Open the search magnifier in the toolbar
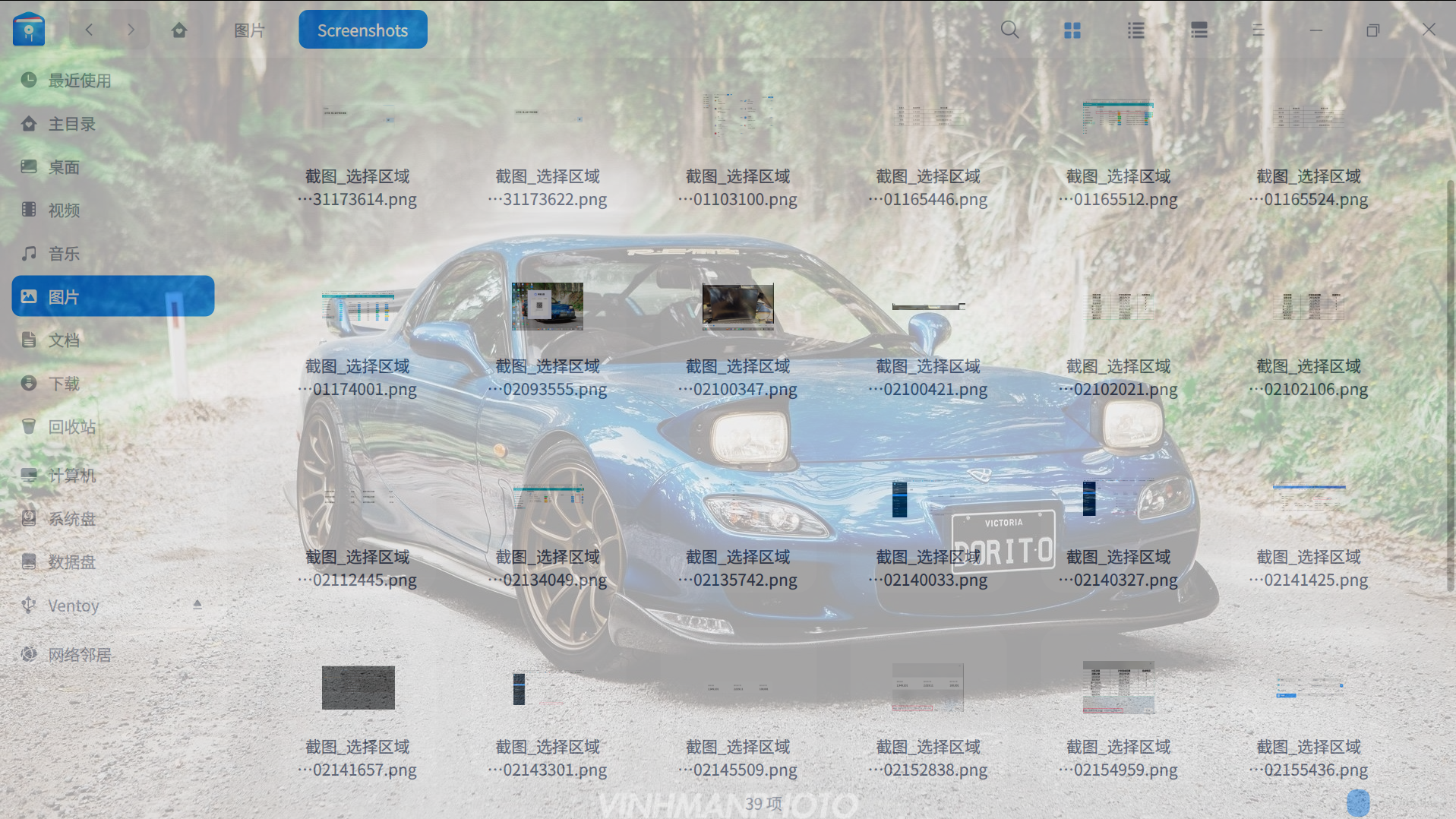The image size is (1456, 819). point(1009,30)
